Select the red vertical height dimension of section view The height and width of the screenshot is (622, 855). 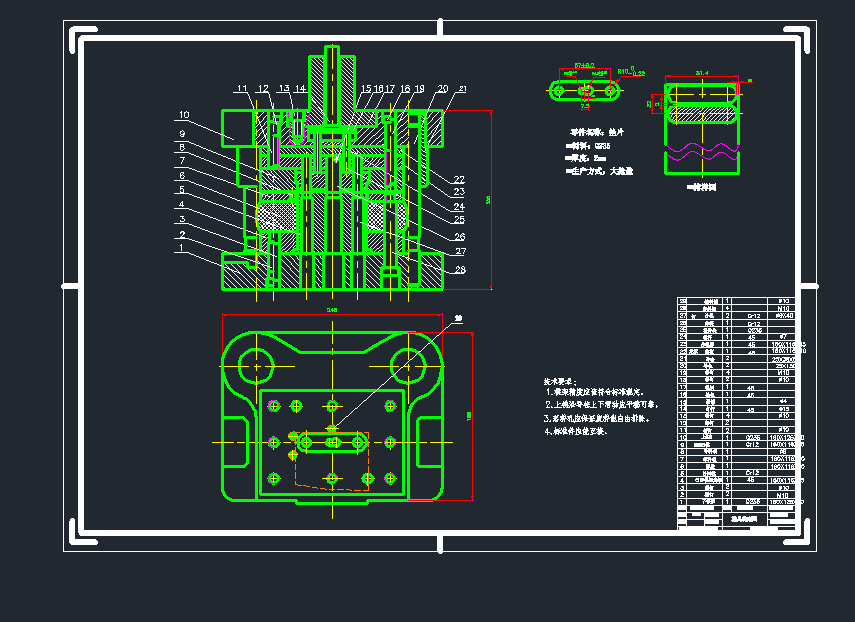point(491,200)
